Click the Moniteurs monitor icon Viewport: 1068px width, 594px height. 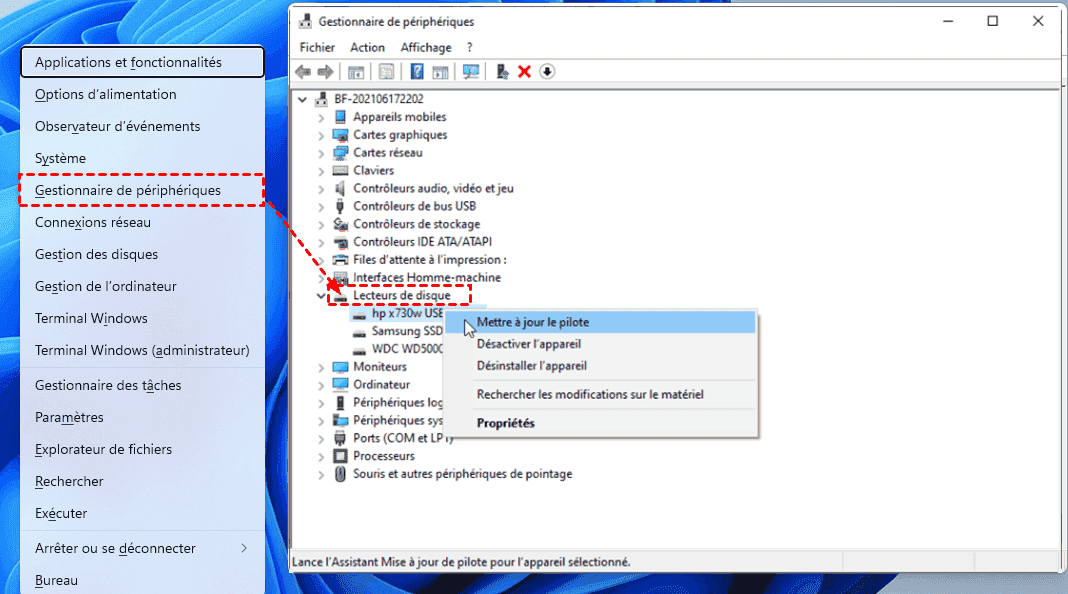click(x=340, y=366)
